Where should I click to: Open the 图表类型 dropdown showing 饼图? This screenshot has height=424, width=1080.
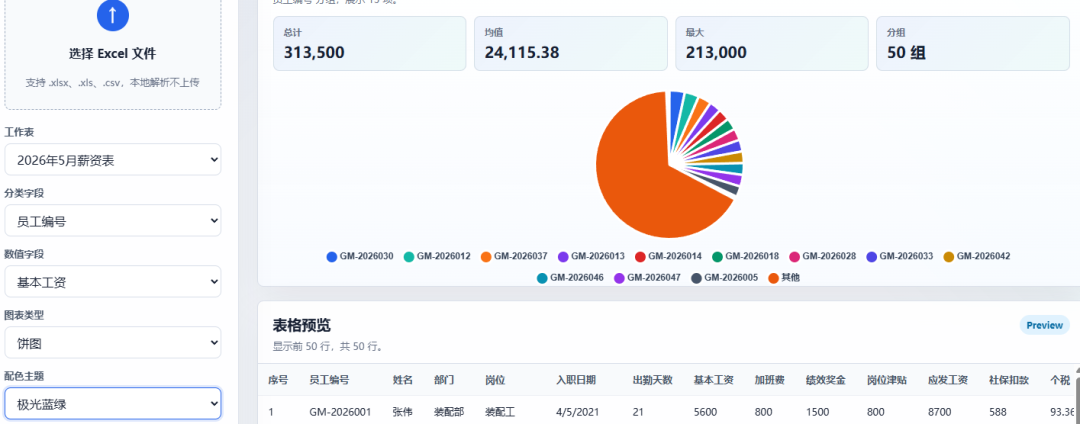click(x=113, y=343)
